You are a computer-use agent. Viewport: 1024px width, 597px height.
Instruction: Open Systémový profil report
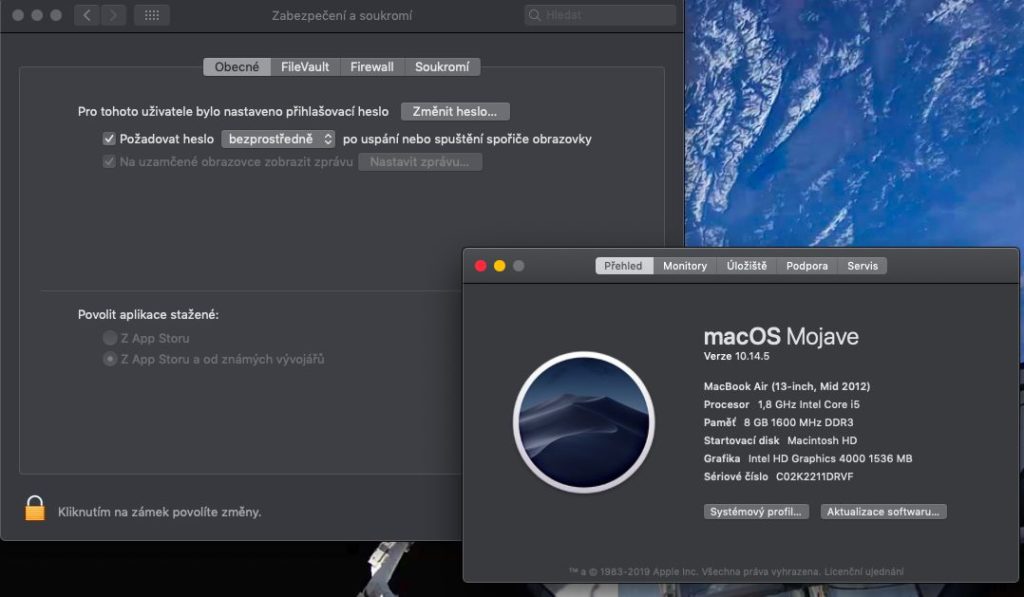(x=756, y=511)
